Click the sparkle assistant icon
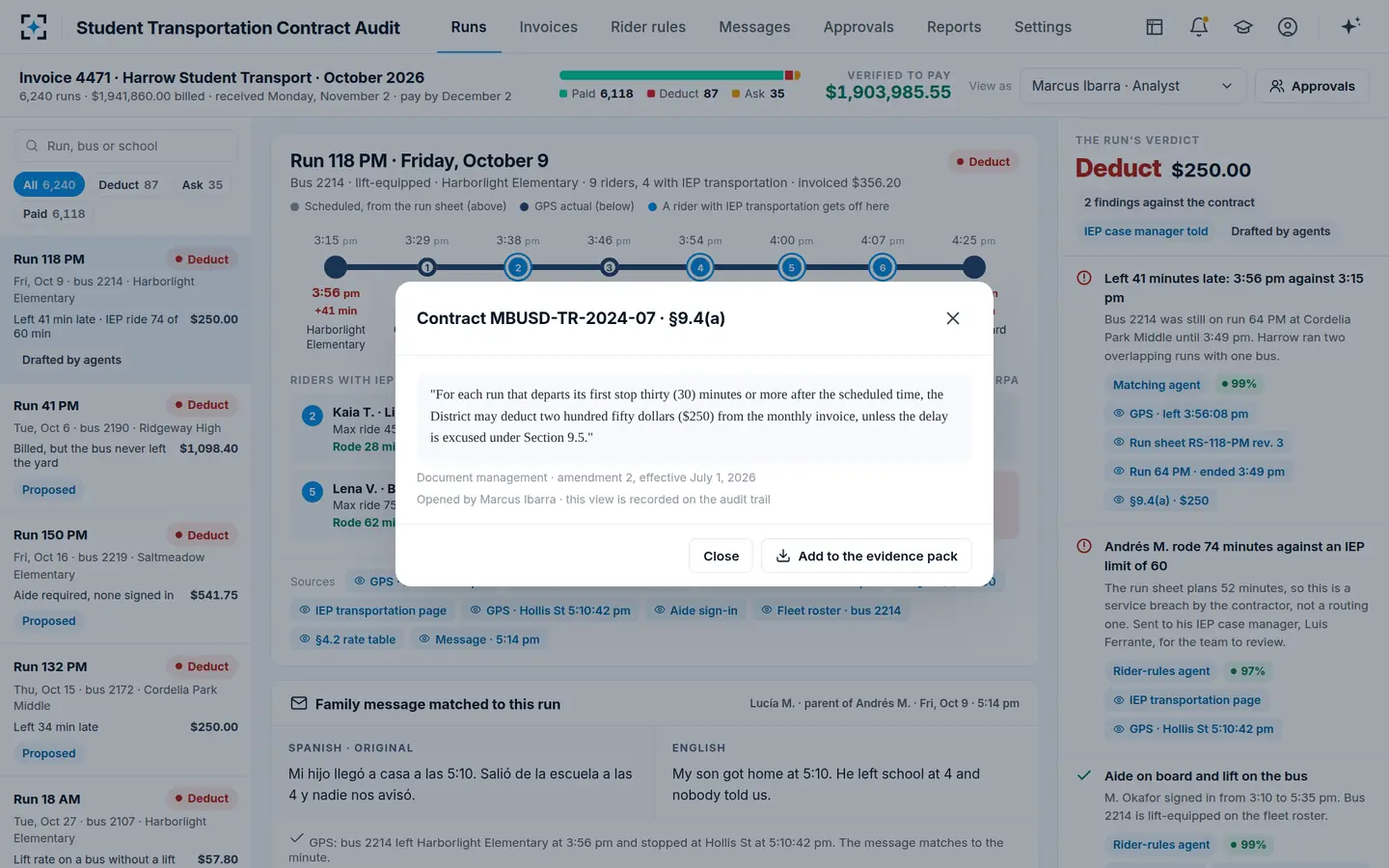This screenshot has height=868, width=1389. click(x=1350, y=26)
